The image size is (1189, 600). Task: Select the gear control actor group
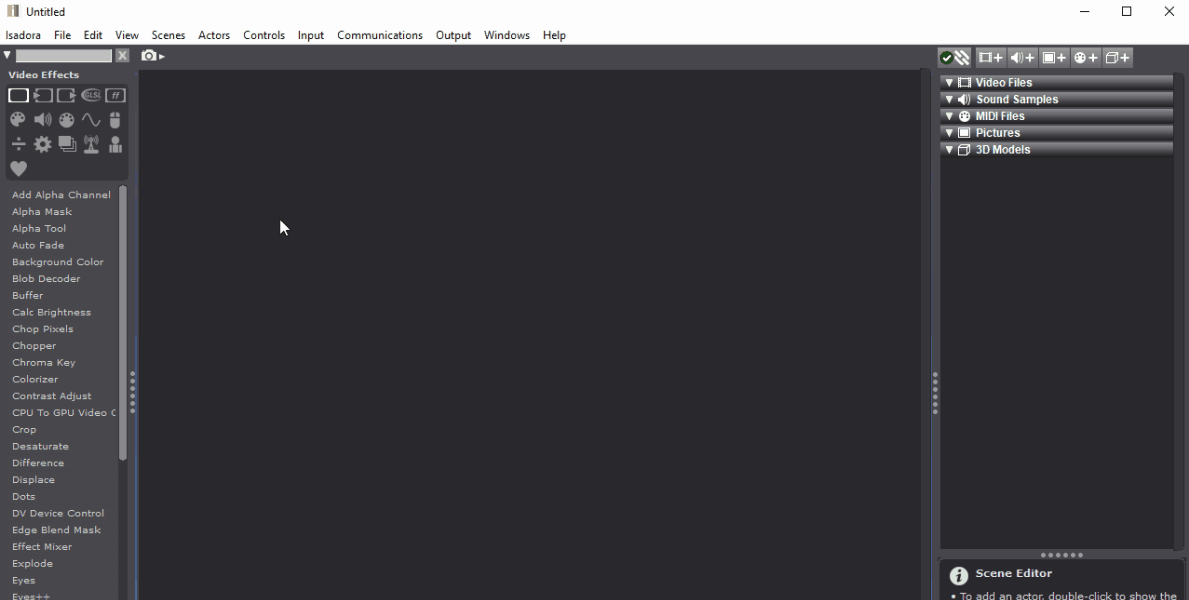pos(42,144)
